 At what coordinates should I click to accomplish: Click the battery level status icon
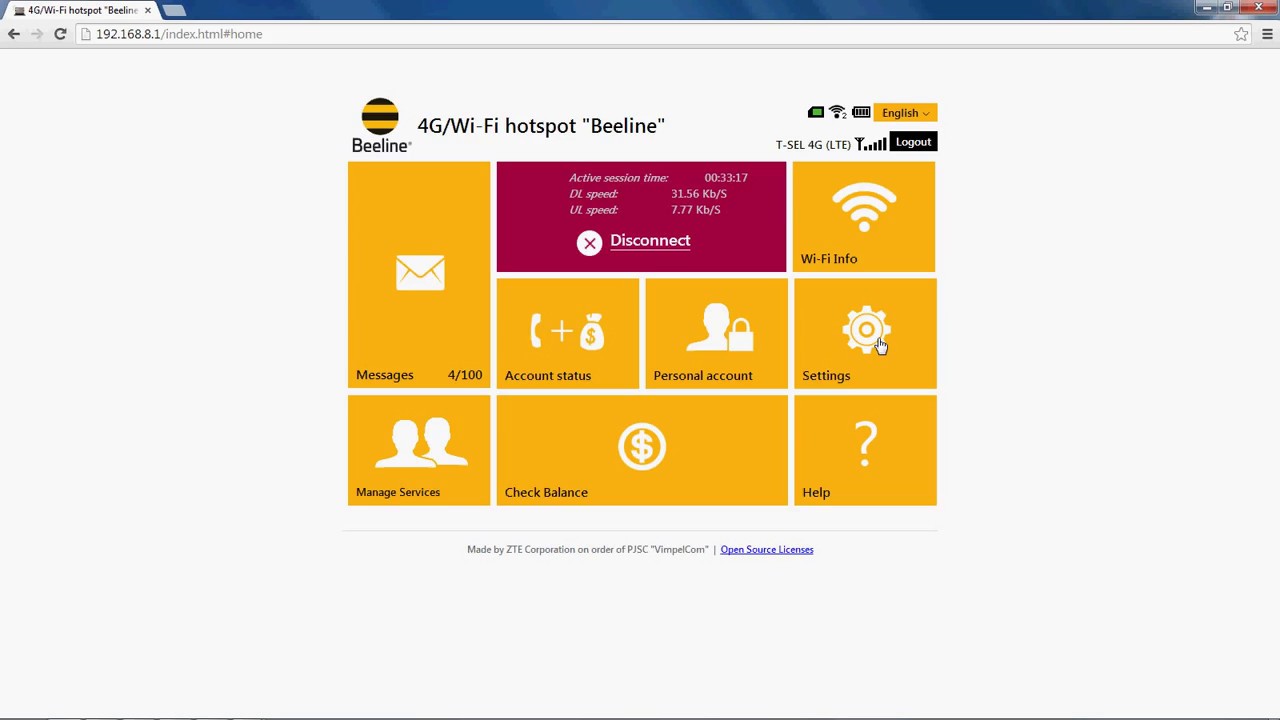coord(861,113)
